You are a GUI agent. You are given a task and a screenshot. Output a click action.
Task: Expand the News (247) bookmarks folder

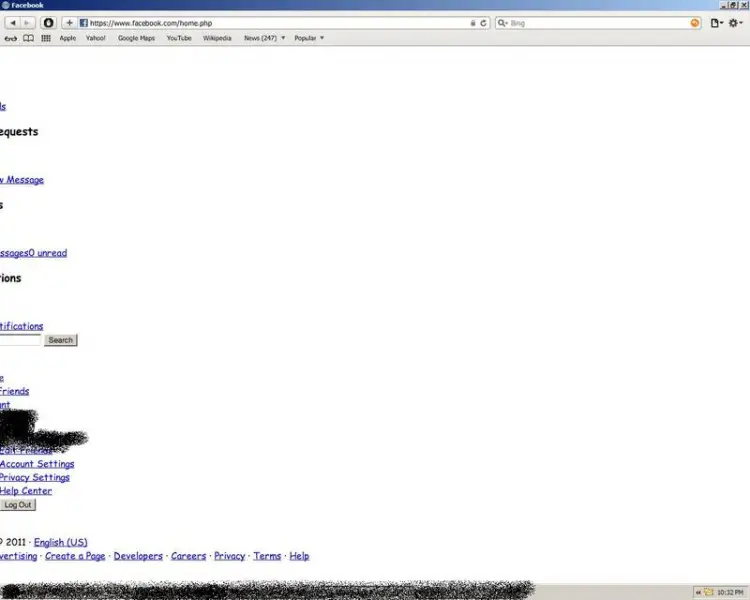click(x=264, y=38)
